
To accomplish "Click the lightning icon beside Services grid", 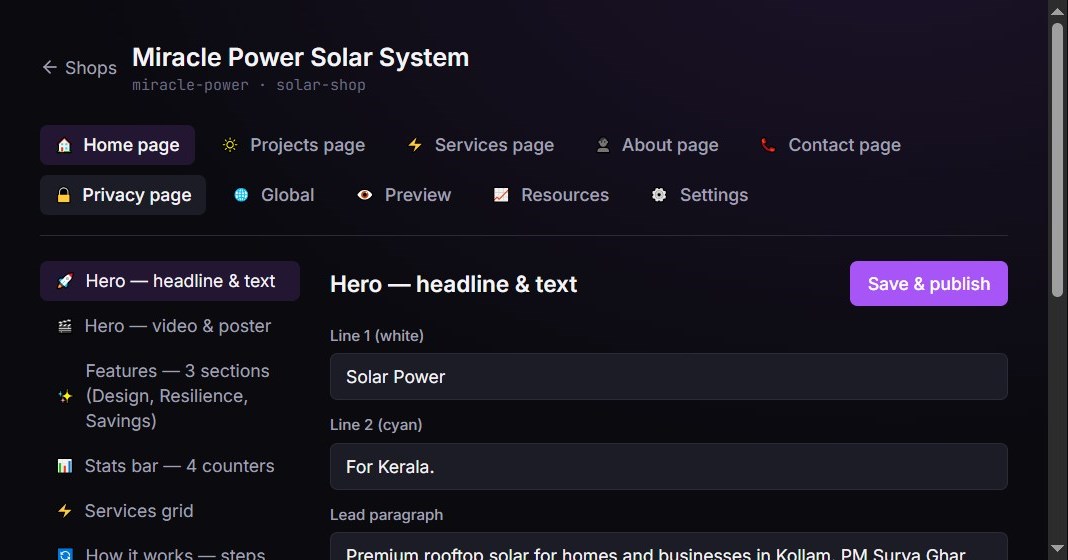I will (x=65, y=511).
